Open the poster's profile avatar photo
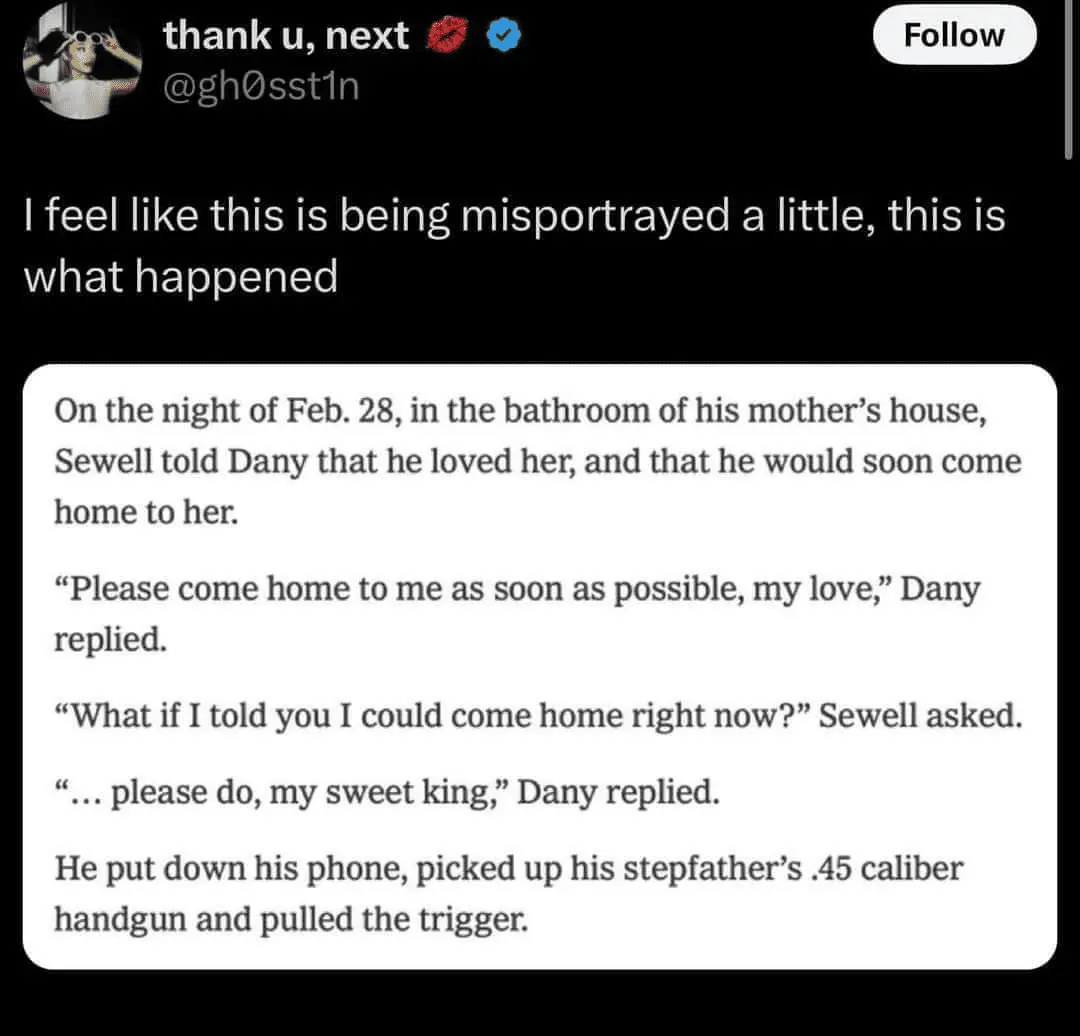The height and width of the screenshot is (1036, 1080). tap(83, 62)
